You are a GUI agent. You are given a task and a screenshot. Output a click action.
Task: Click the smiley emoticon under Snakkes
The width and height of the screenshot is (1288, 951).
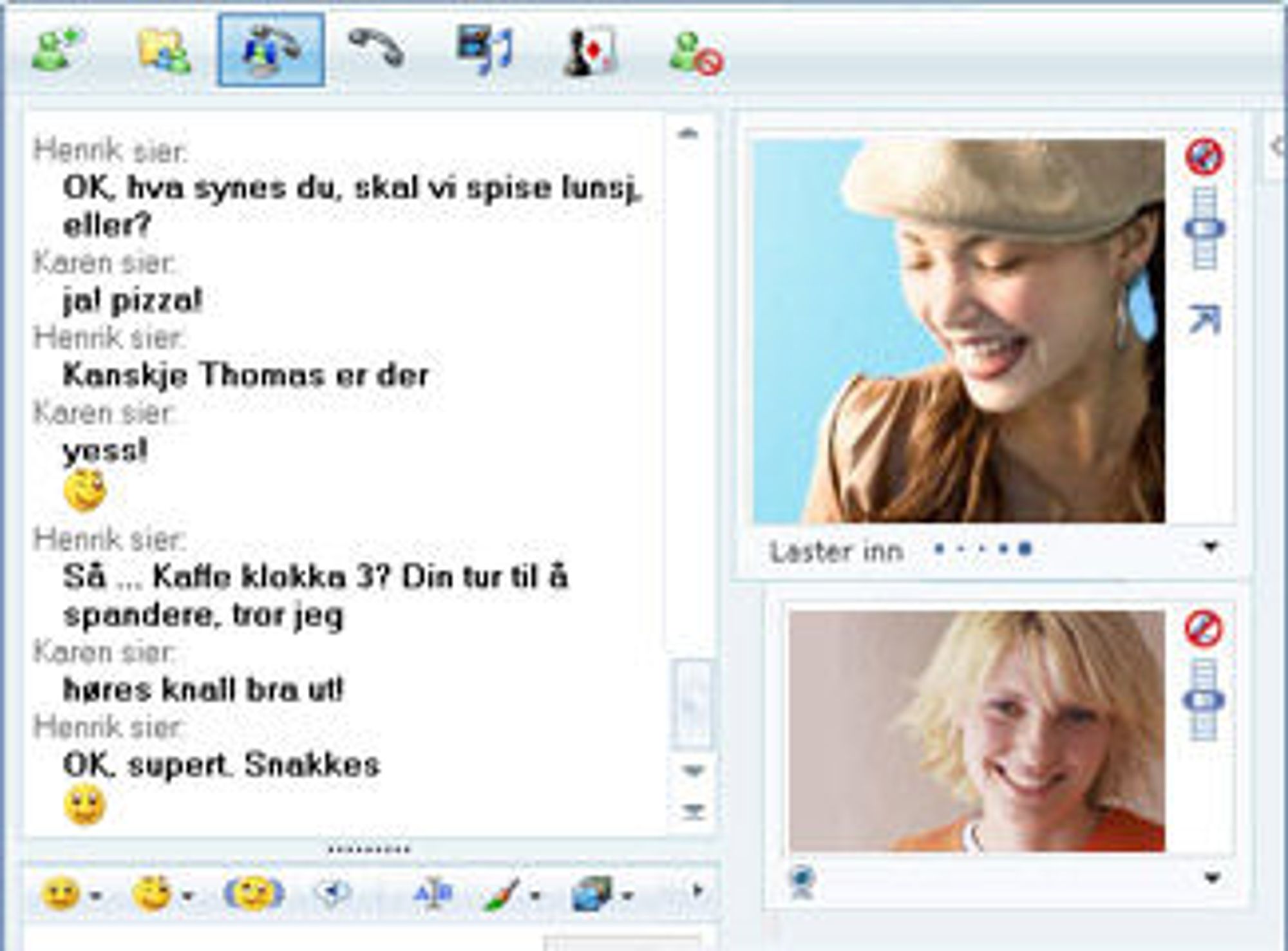[84, 805]
